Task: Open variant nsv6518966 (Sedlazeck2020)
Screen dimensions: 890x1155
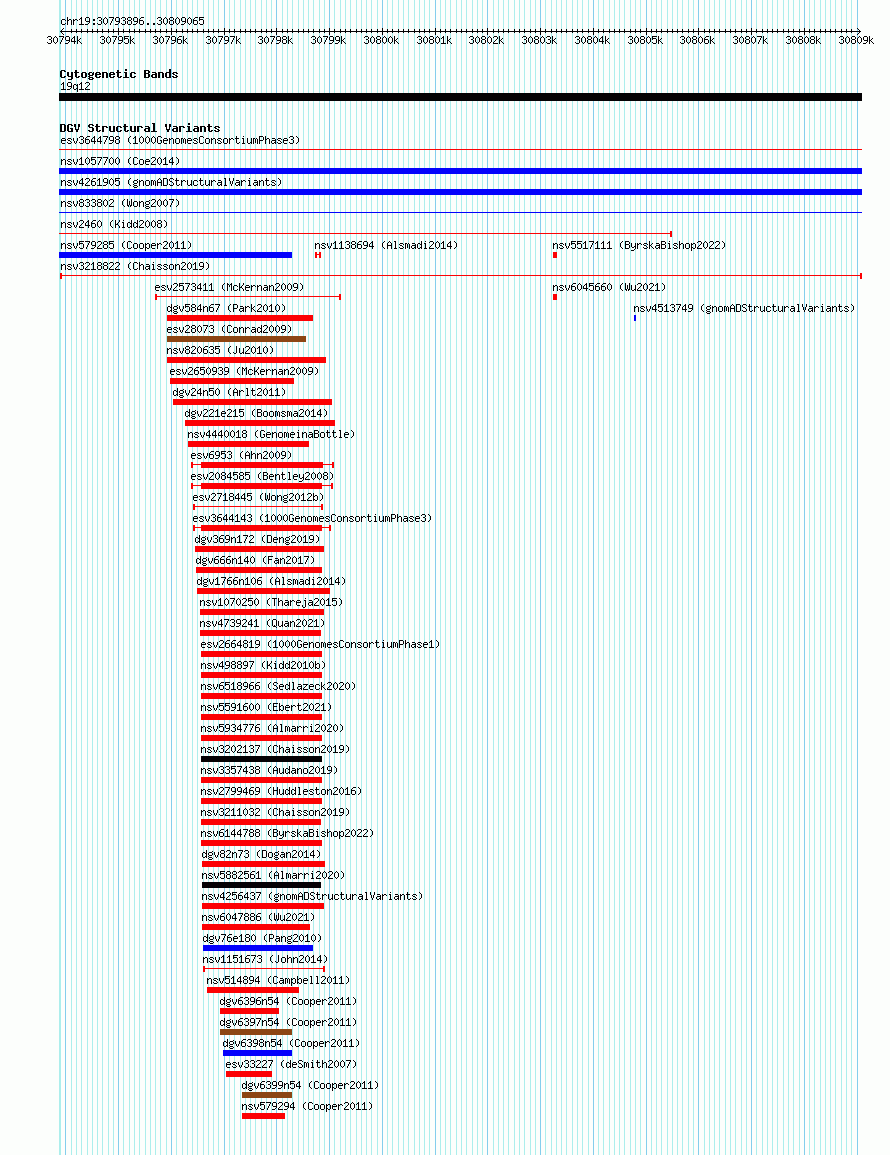Action: pos(278,686)
